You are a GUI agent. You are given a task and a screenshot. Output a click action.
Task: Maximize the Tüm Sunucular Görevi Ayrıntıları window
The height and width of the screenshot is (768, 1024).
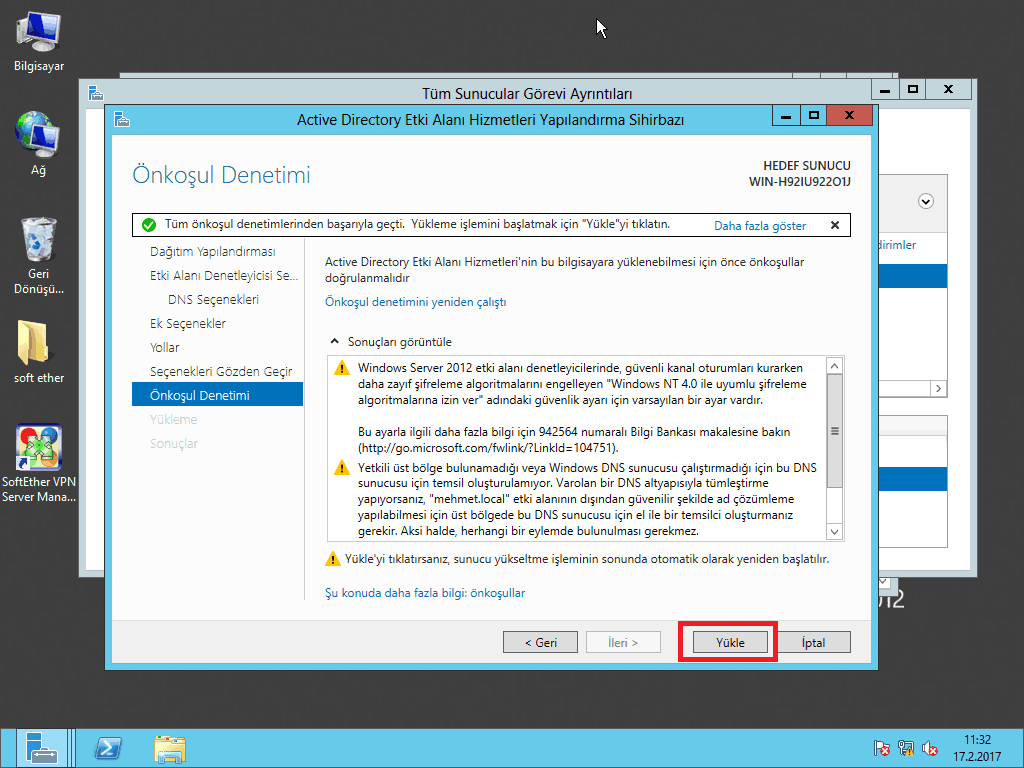click(x=913, y=89)
